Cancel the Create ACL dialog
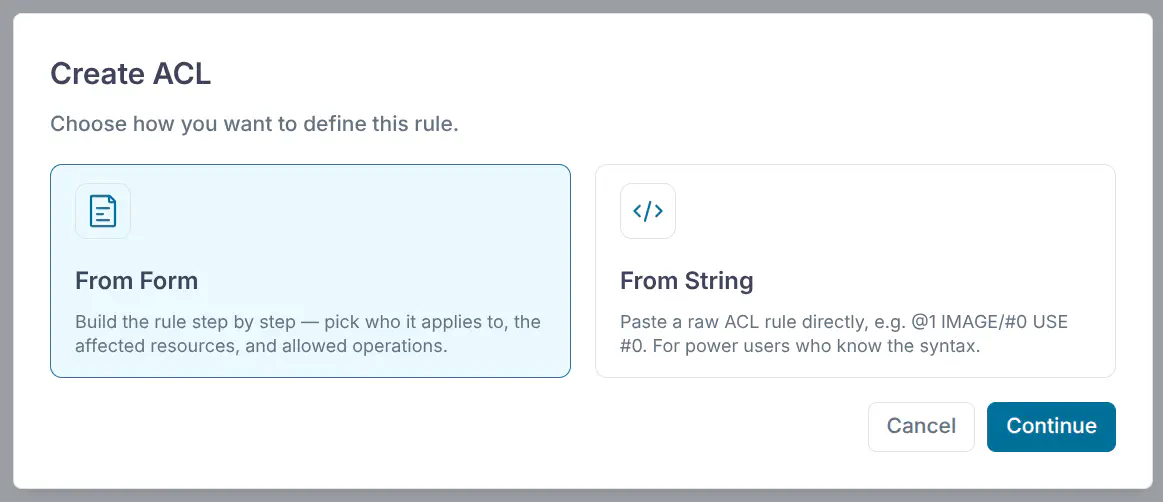The height and width of the screenshot is (502, 1163). [921, 426]
